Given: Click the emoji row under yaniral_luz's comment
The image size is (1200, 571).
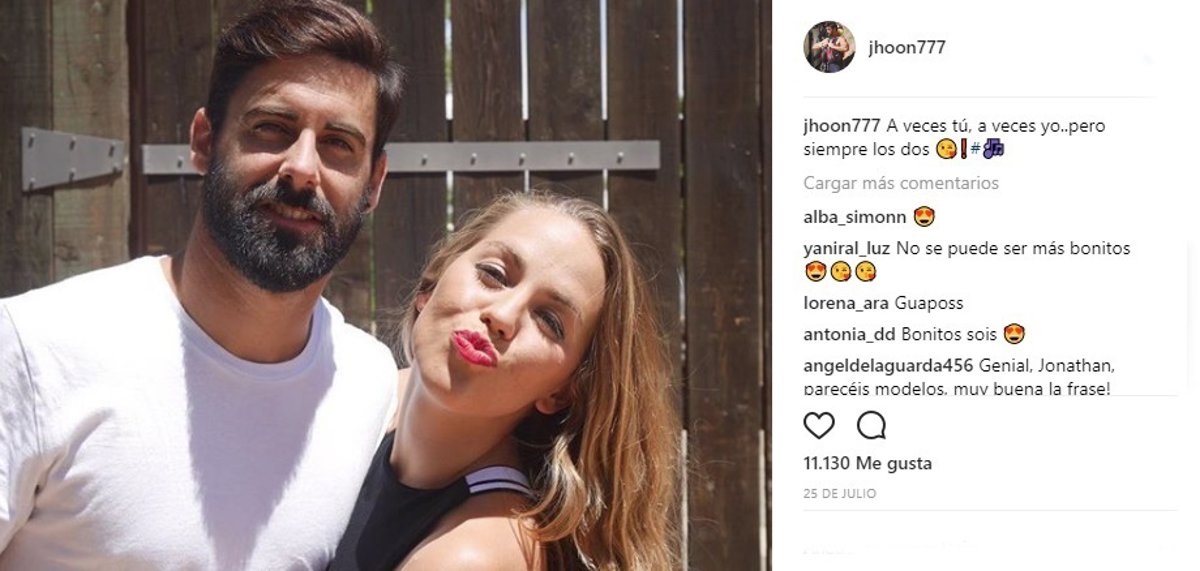Looking at the screenshot, I should (x=840, y=272).
